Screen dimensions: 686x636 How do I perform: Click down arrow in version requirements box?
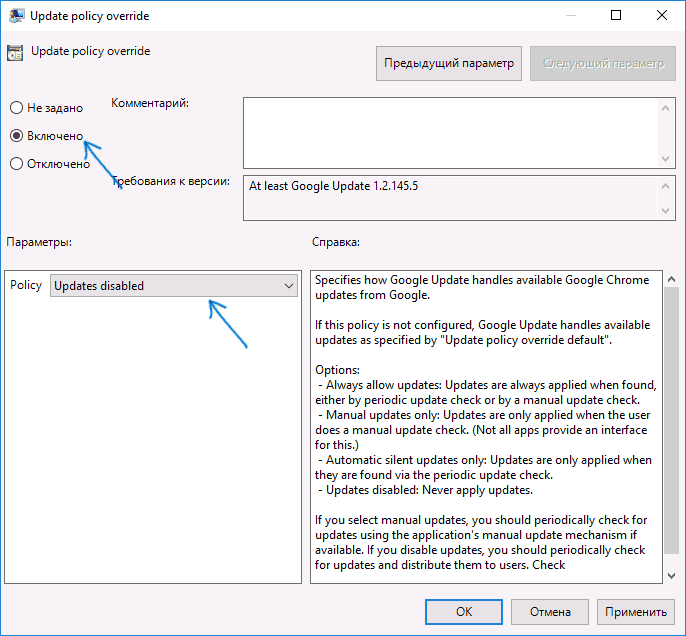click(x=665, y=210)
